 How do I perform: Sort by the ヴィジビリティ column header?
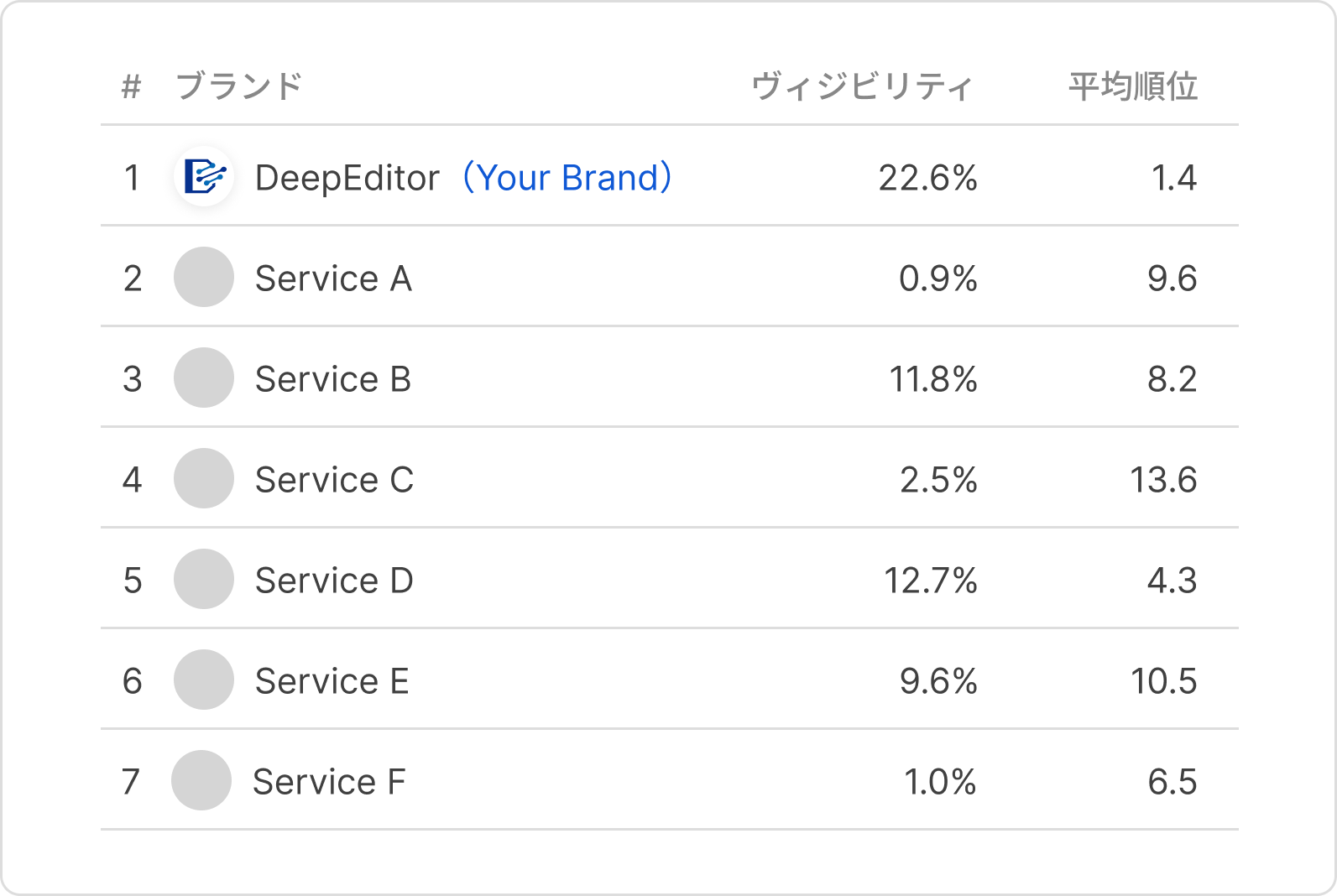(x=862, y=86)
